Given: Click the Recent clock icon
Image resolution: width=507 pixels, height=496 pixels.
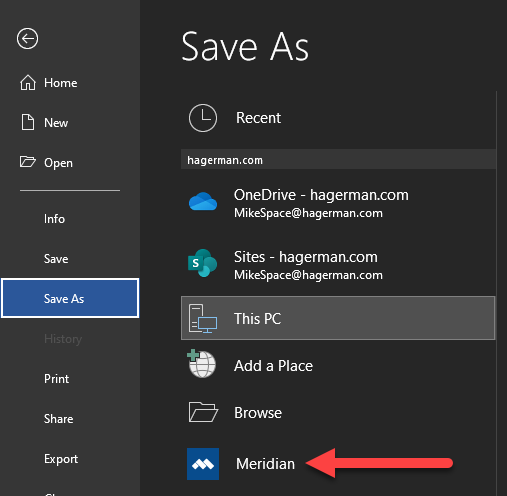Looking at the screenshot, I should pos(203,118).
